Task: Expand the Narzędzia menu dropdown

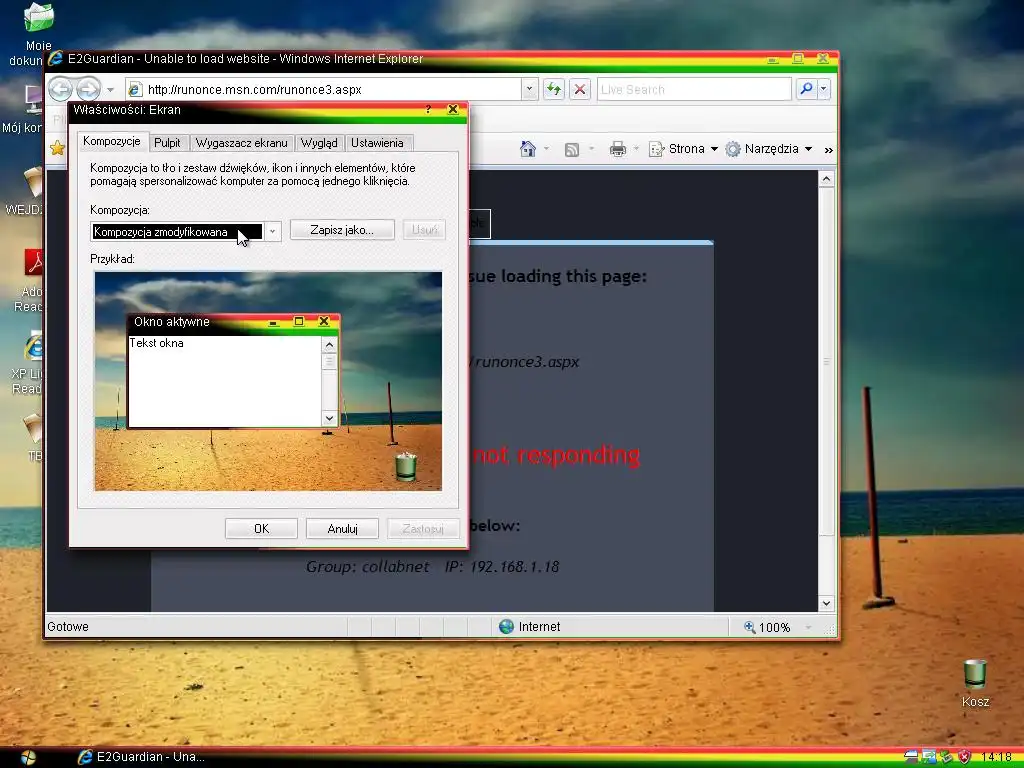Action: tap(808, 149)
